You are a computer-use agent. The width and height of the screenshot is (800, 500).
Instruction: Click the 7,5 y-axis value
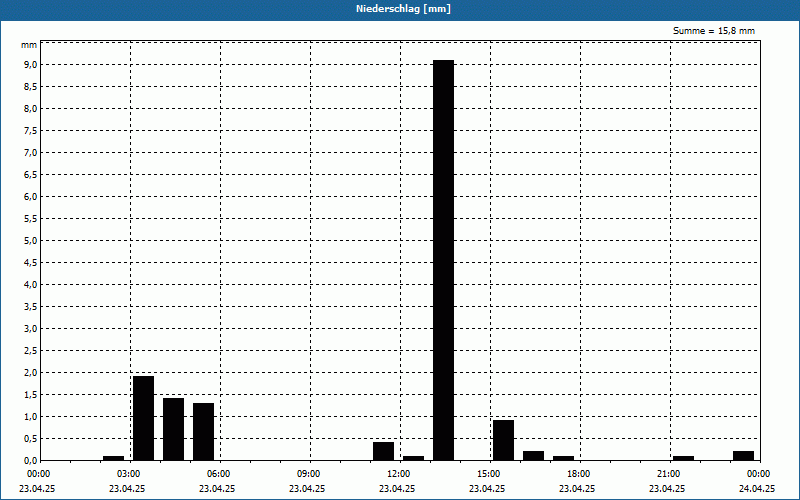[29, 131]
